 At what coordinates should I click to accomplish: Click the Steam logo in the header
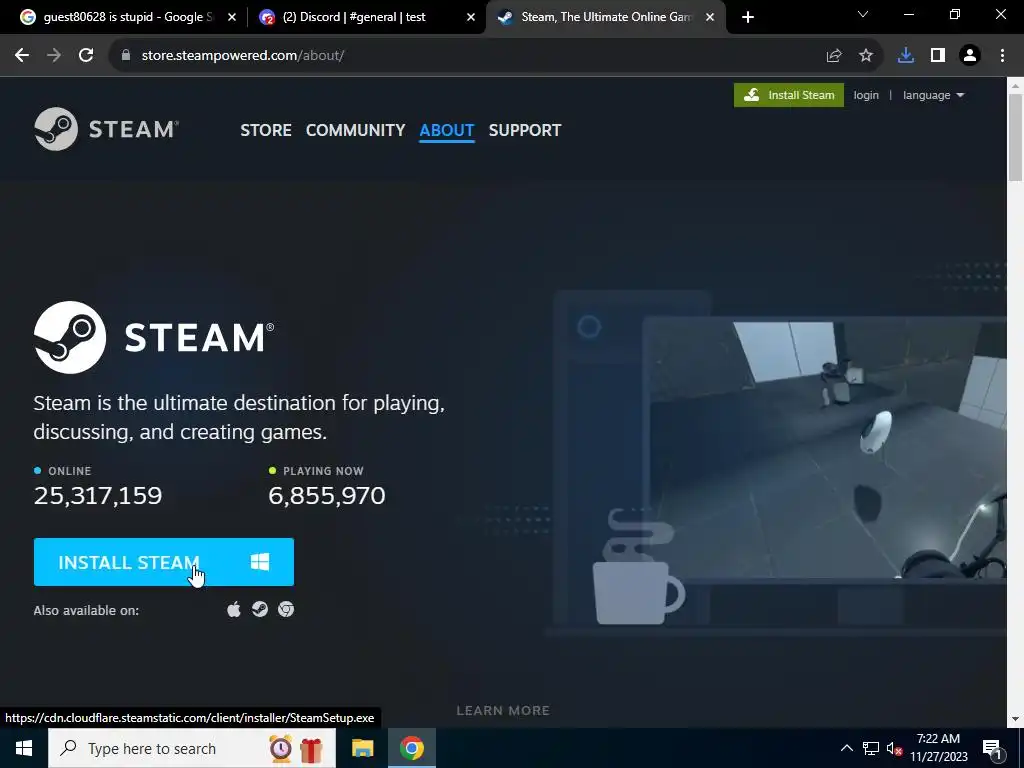(x=106, y=129)
